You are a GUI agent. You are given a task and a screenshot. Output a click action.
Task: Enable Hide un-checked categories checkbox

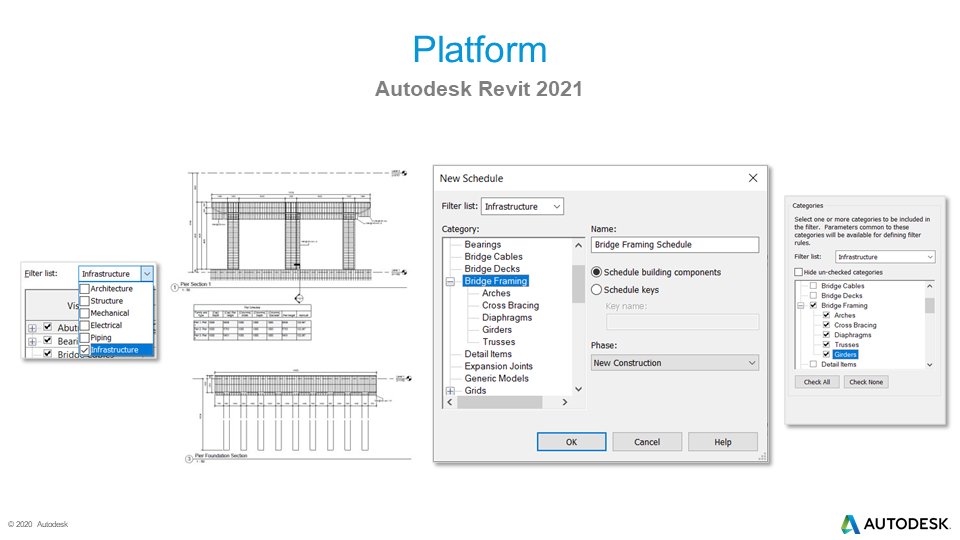[x=798, y=272]
